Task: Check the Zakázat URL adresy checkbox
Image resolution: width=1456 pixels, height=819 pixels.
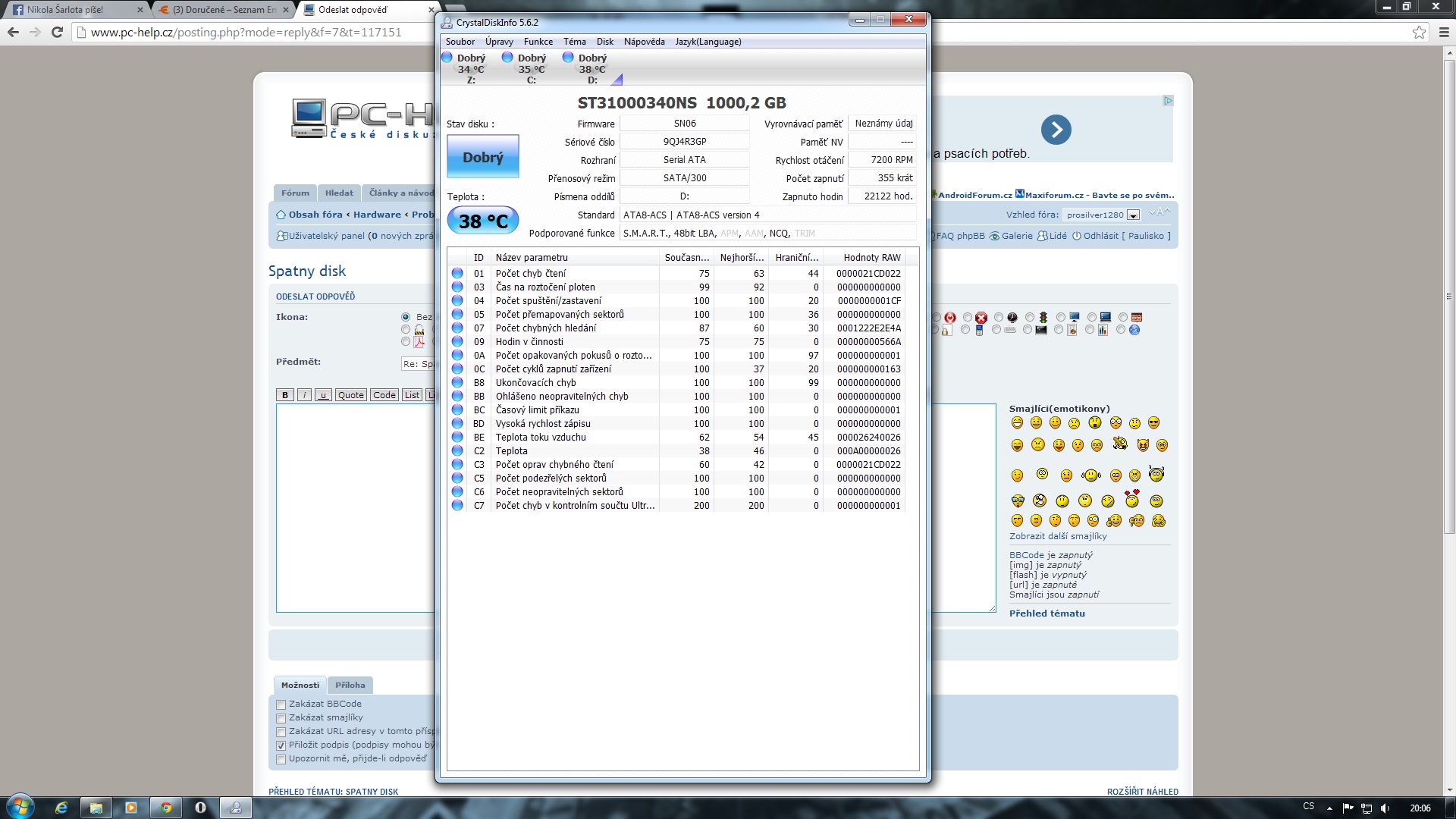Action: 281,732
